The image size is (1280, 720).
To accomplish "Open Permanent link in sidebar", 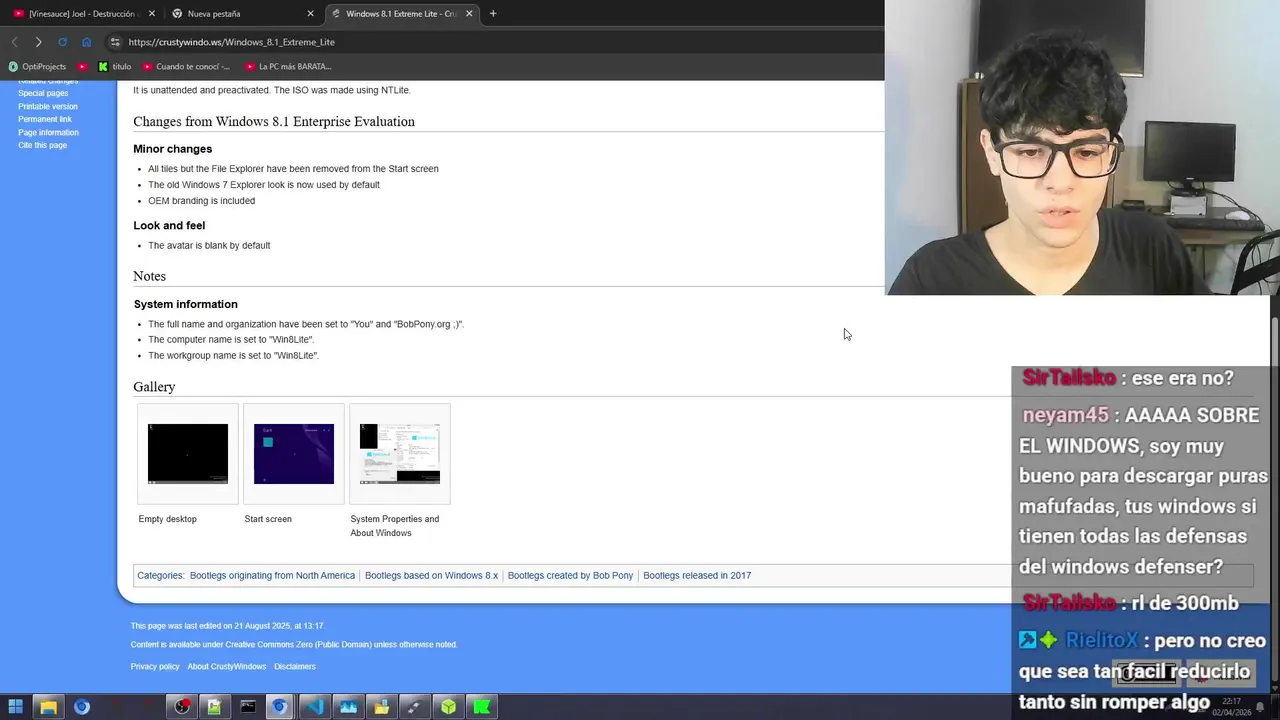I will [45, 119].
